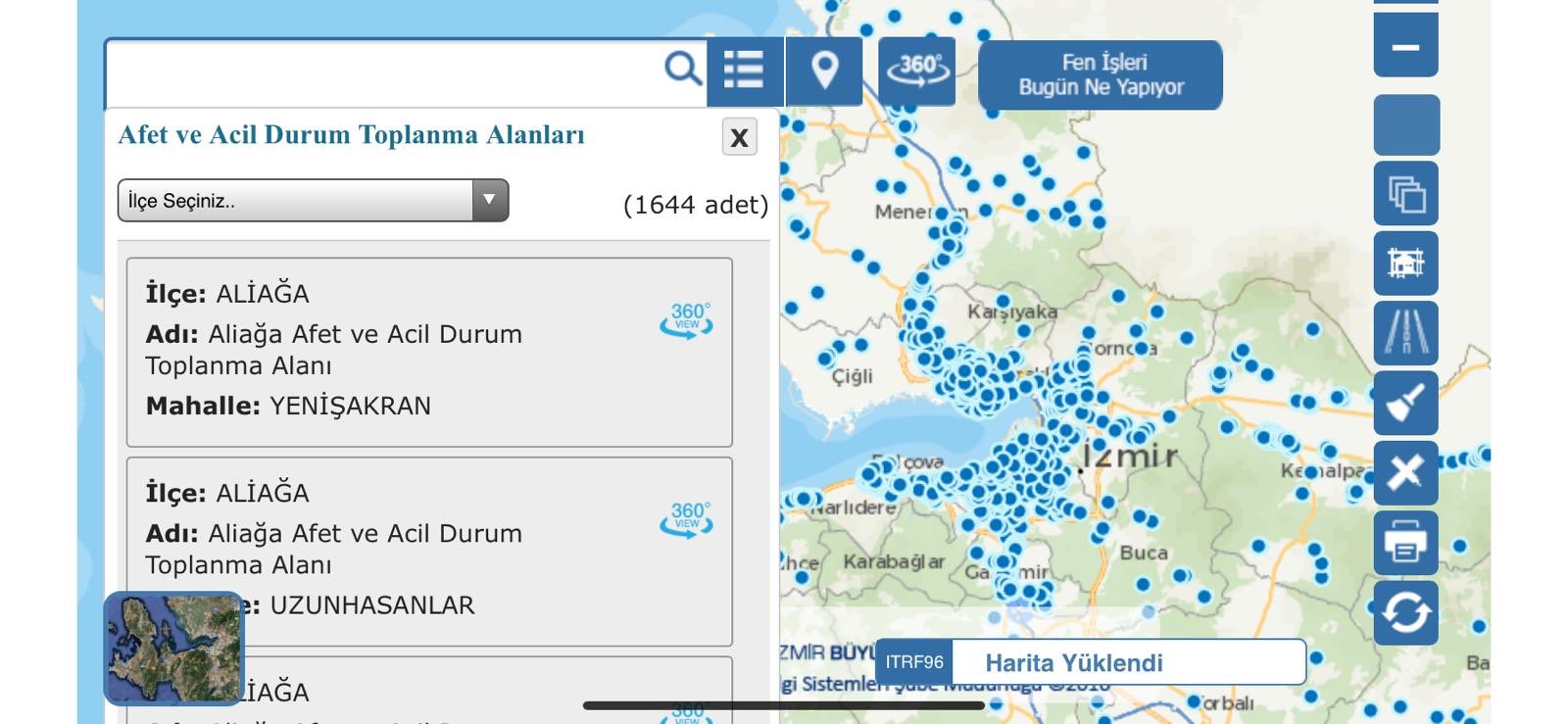1568x724 pixels.
Task: Click the (1644 adet) count text
Action: click(x=696, y=205)
